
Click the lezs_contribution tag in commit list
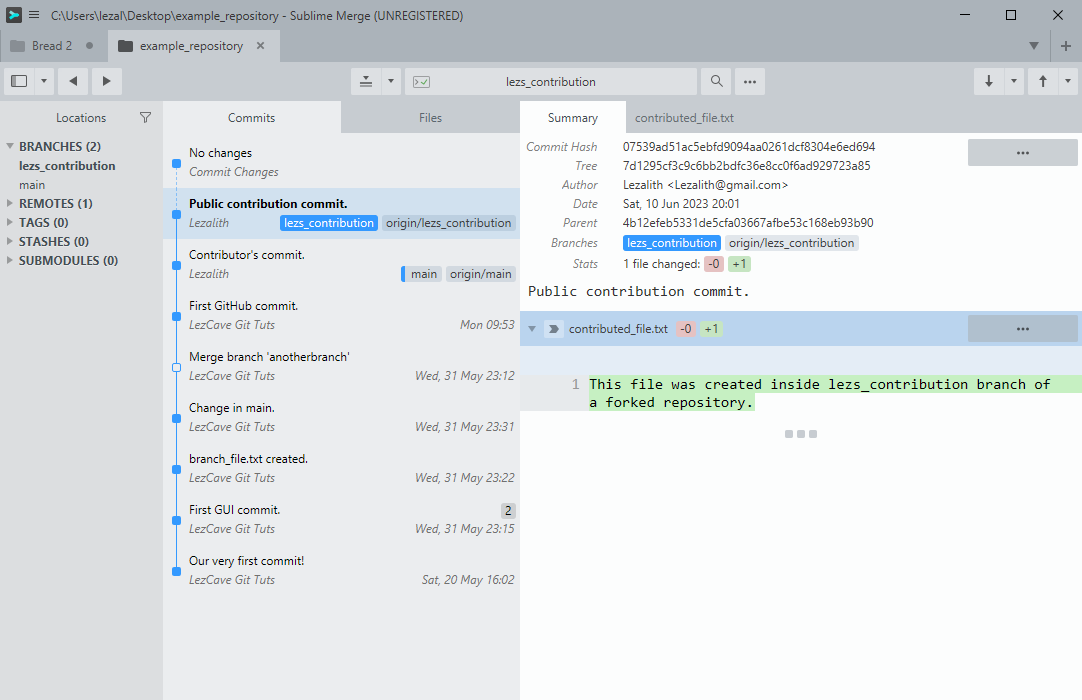(x=328, y=223)
